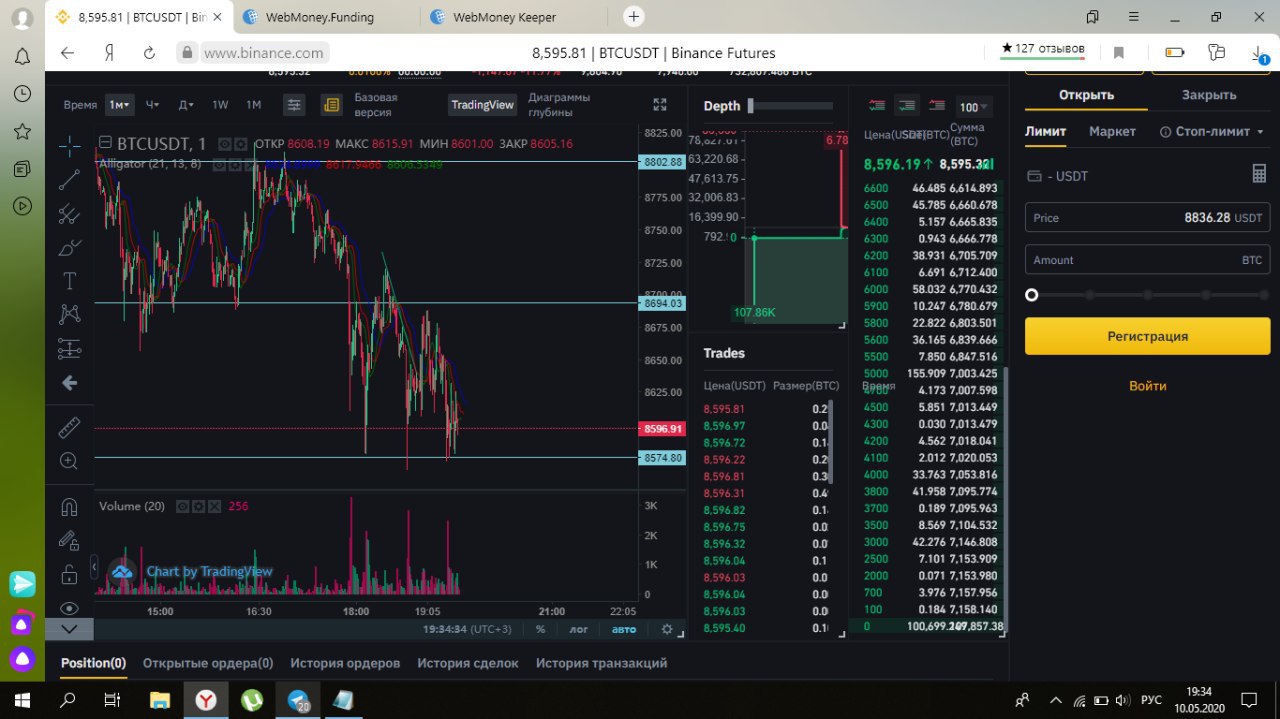The height and width of the screenshot is (719, 1280).
Task: Select the text annotation tool
Action: 69,281
